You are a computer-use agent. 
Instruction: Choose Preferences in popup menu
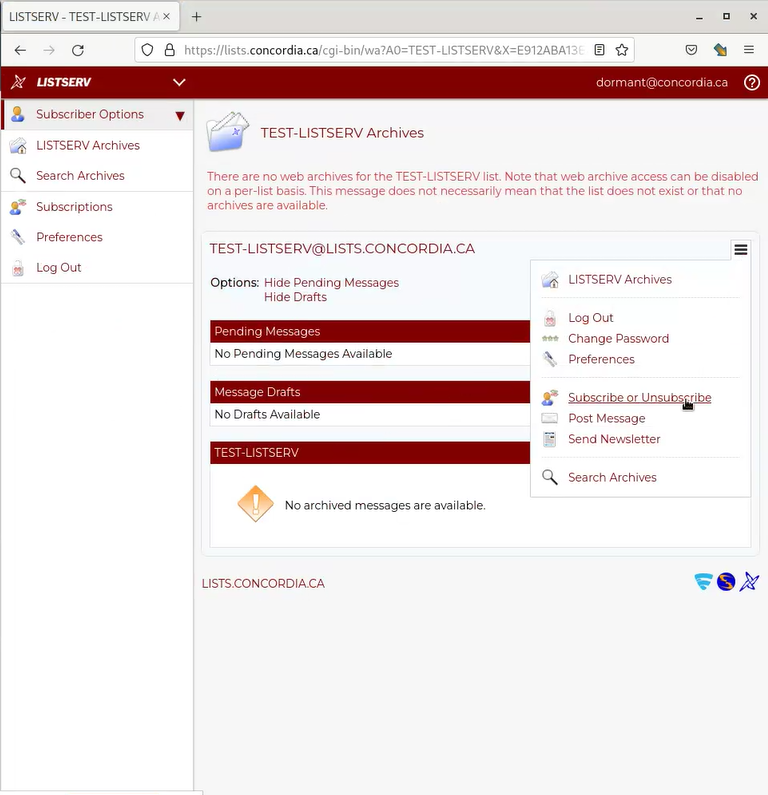[601, 359]
